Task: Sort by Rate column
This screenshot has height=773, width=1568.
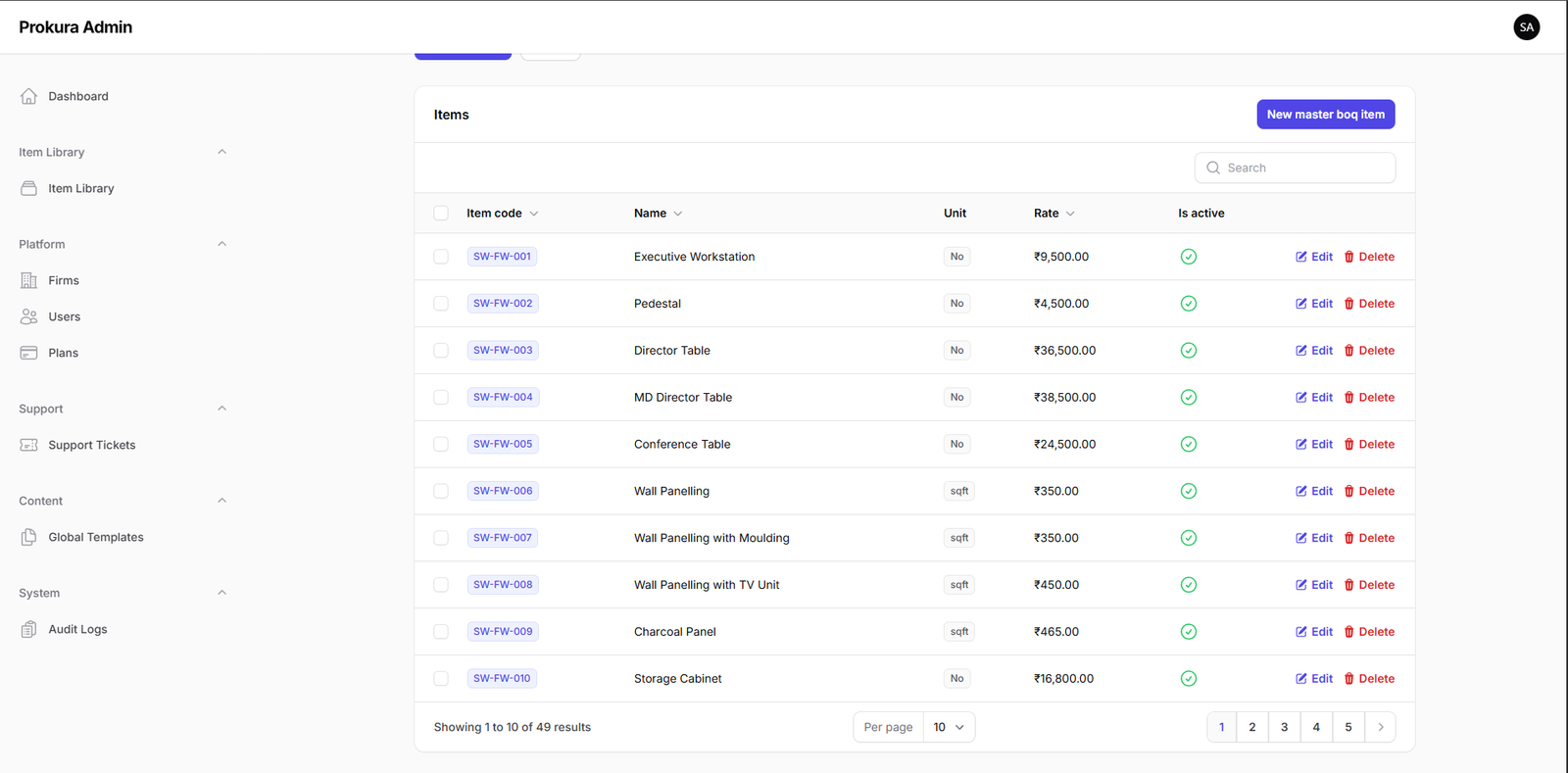Action: tap(1053, 213)
